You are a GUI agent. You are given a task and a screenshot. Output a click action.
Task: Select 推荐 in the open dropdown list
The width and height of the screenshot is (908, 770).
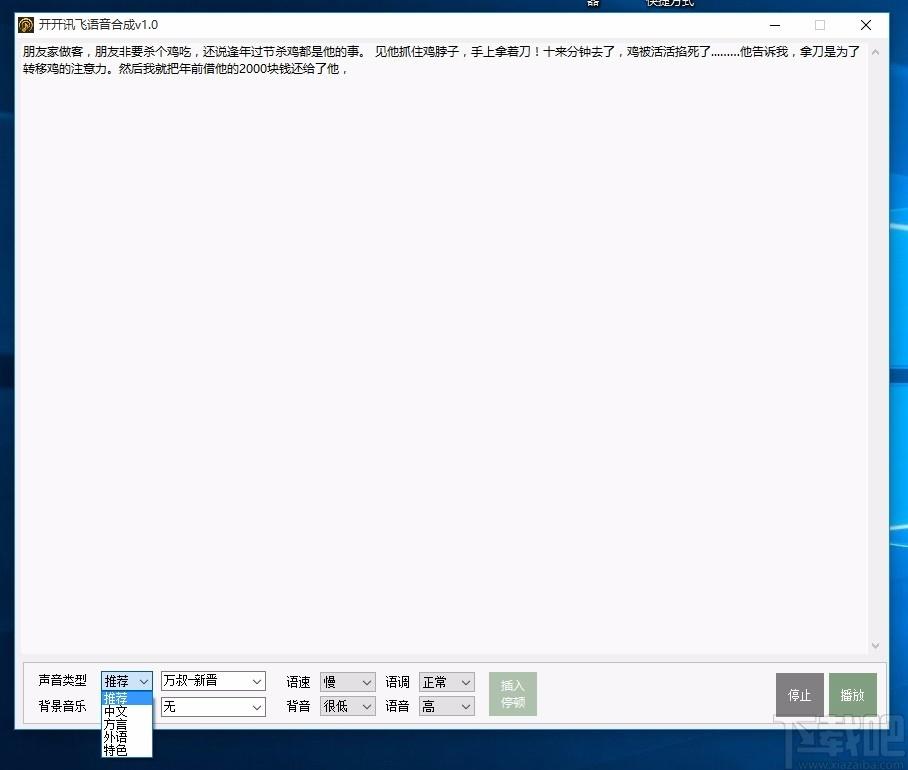coord(127,698)
